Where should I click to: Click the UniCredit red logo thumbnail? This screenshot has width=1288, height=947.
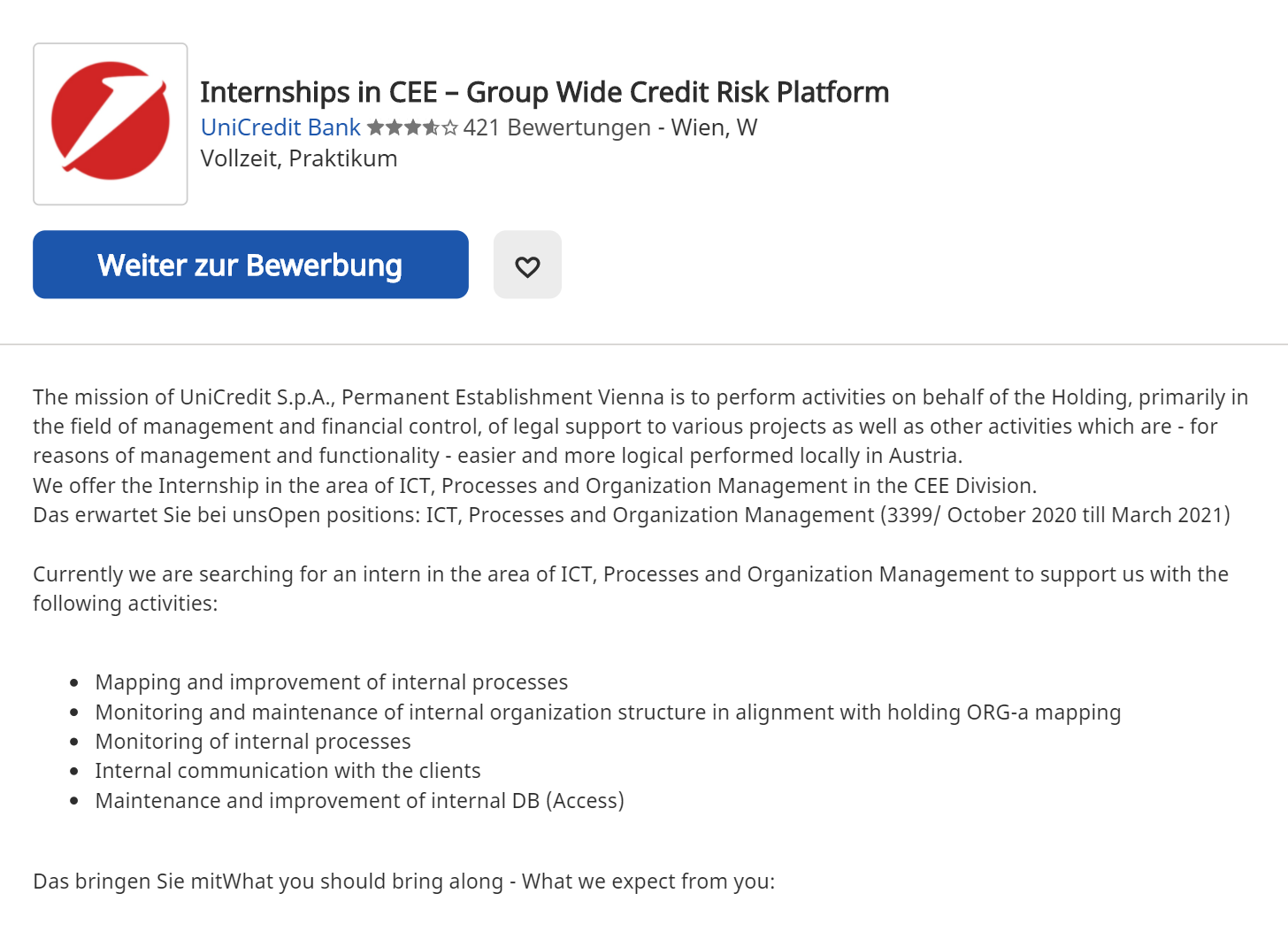(x=111, y=124)
